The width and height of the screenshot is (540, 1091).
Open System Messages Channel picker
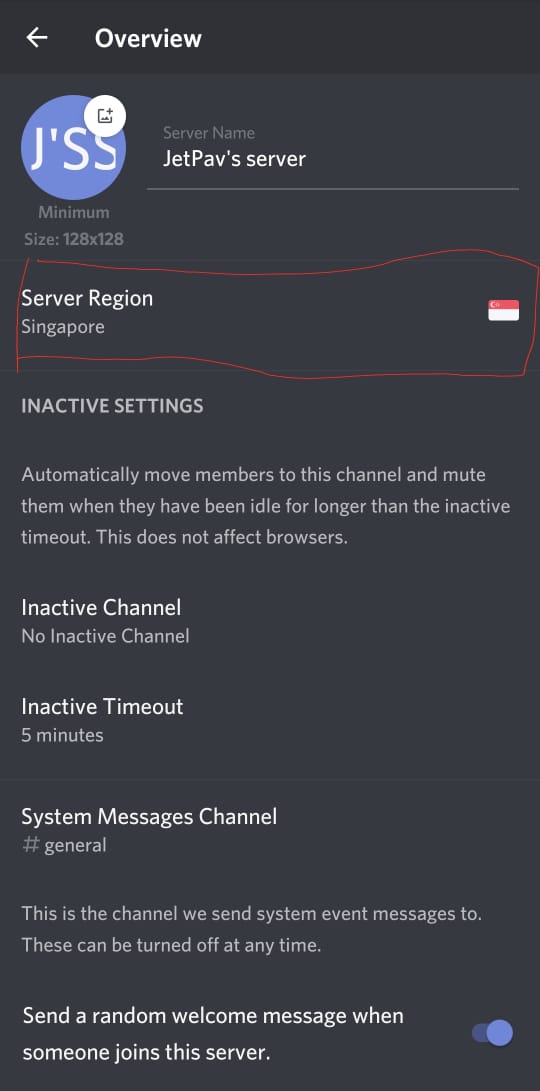[270, 830]
